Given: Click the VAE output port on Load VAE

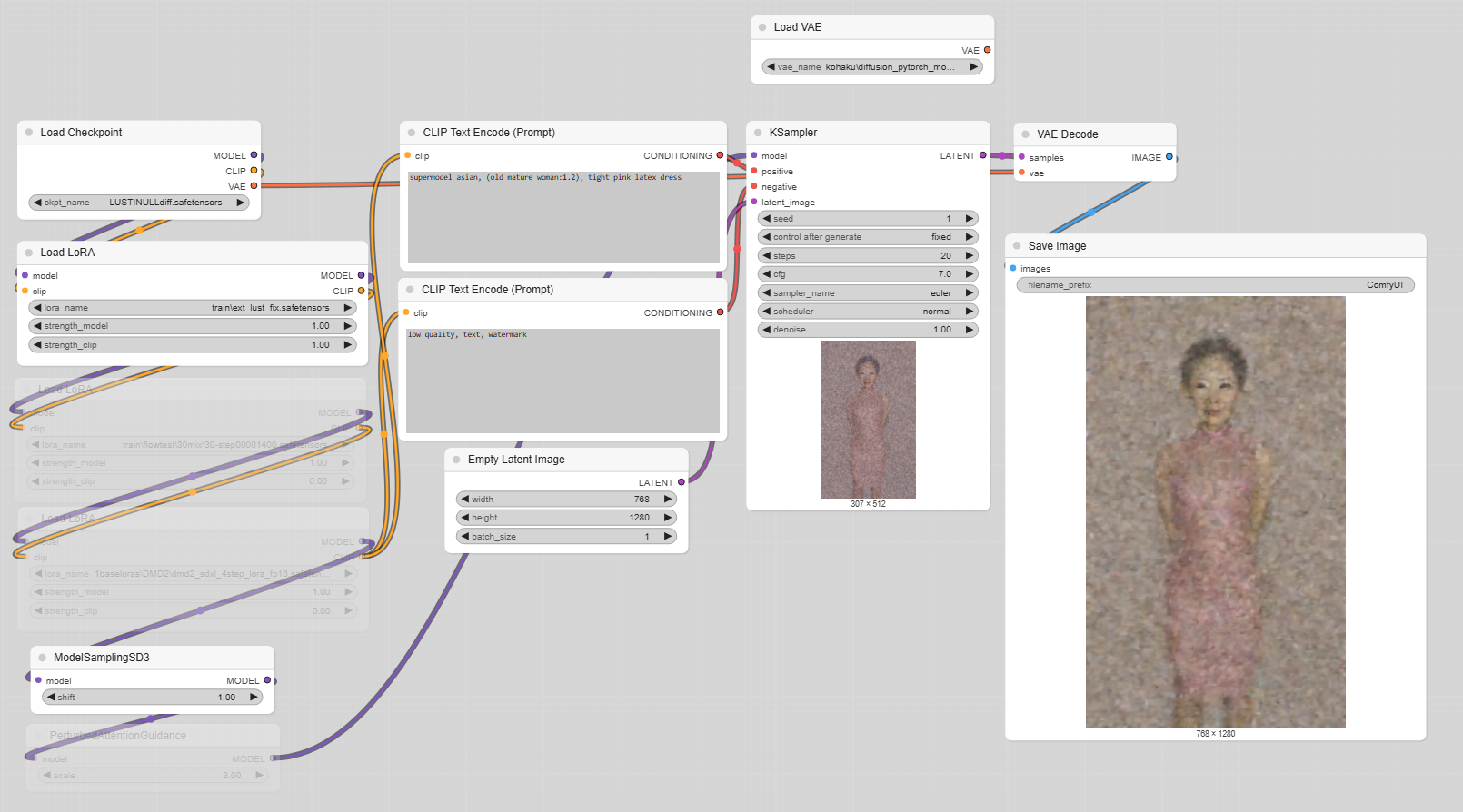Looking at the screenshot, I should pos(987,50).
